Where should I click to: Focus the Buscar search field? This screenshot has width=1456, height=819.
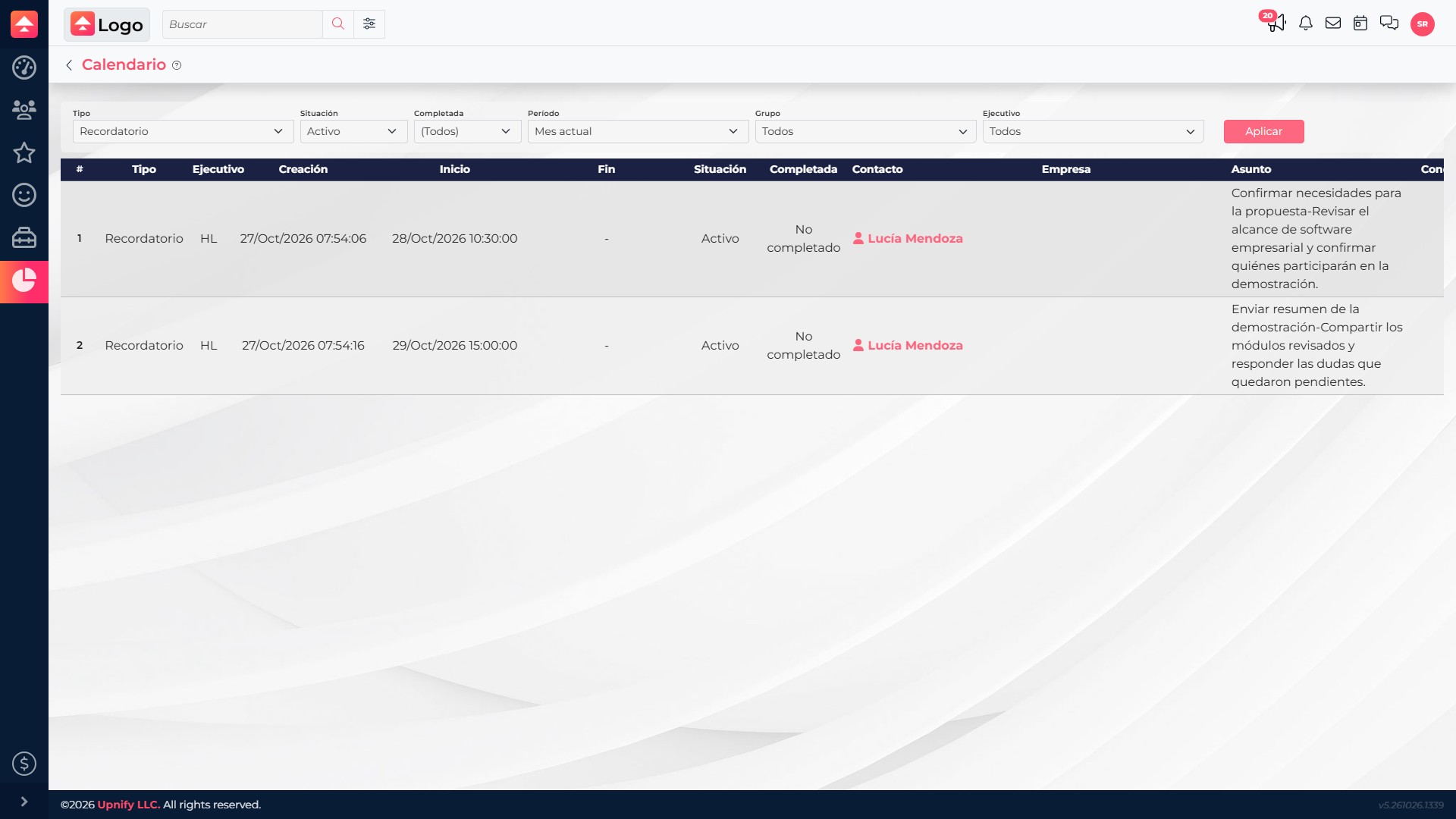click(x=243, y=24)
